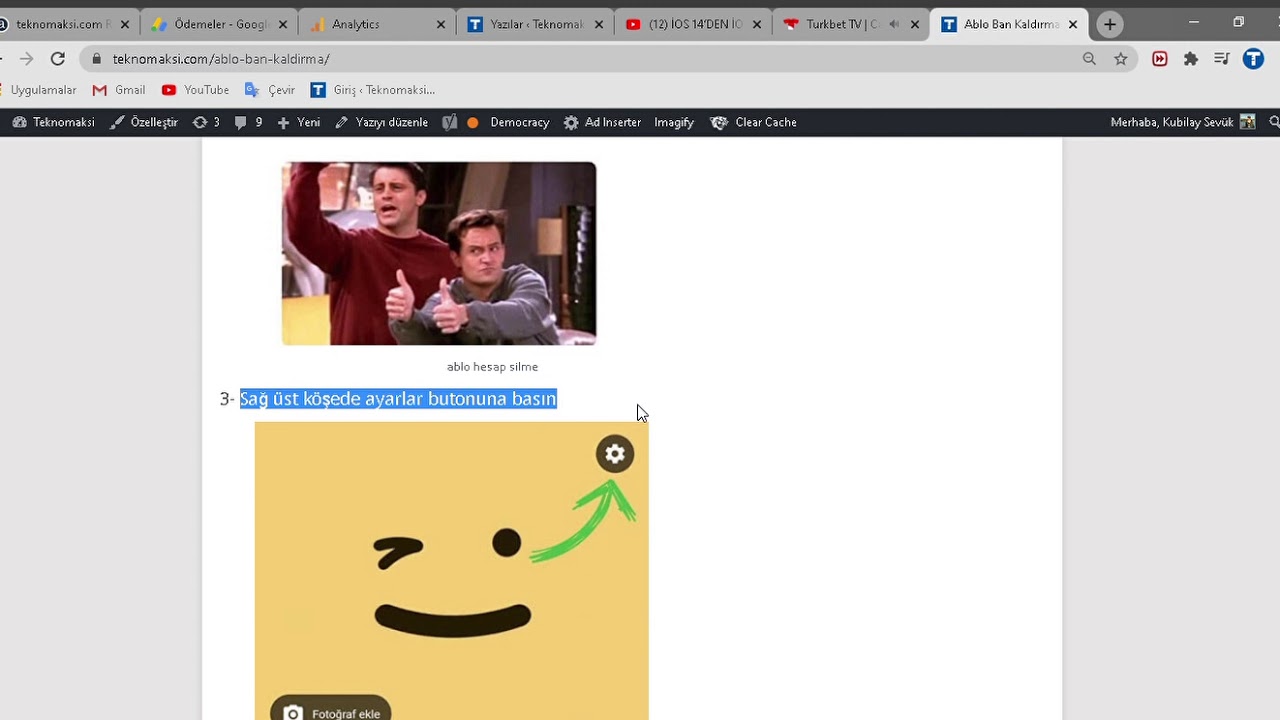Open the Yoast SEO icon in admin bar
Image resolution: width=1280 pixels, height=720 pixels.
450,122
